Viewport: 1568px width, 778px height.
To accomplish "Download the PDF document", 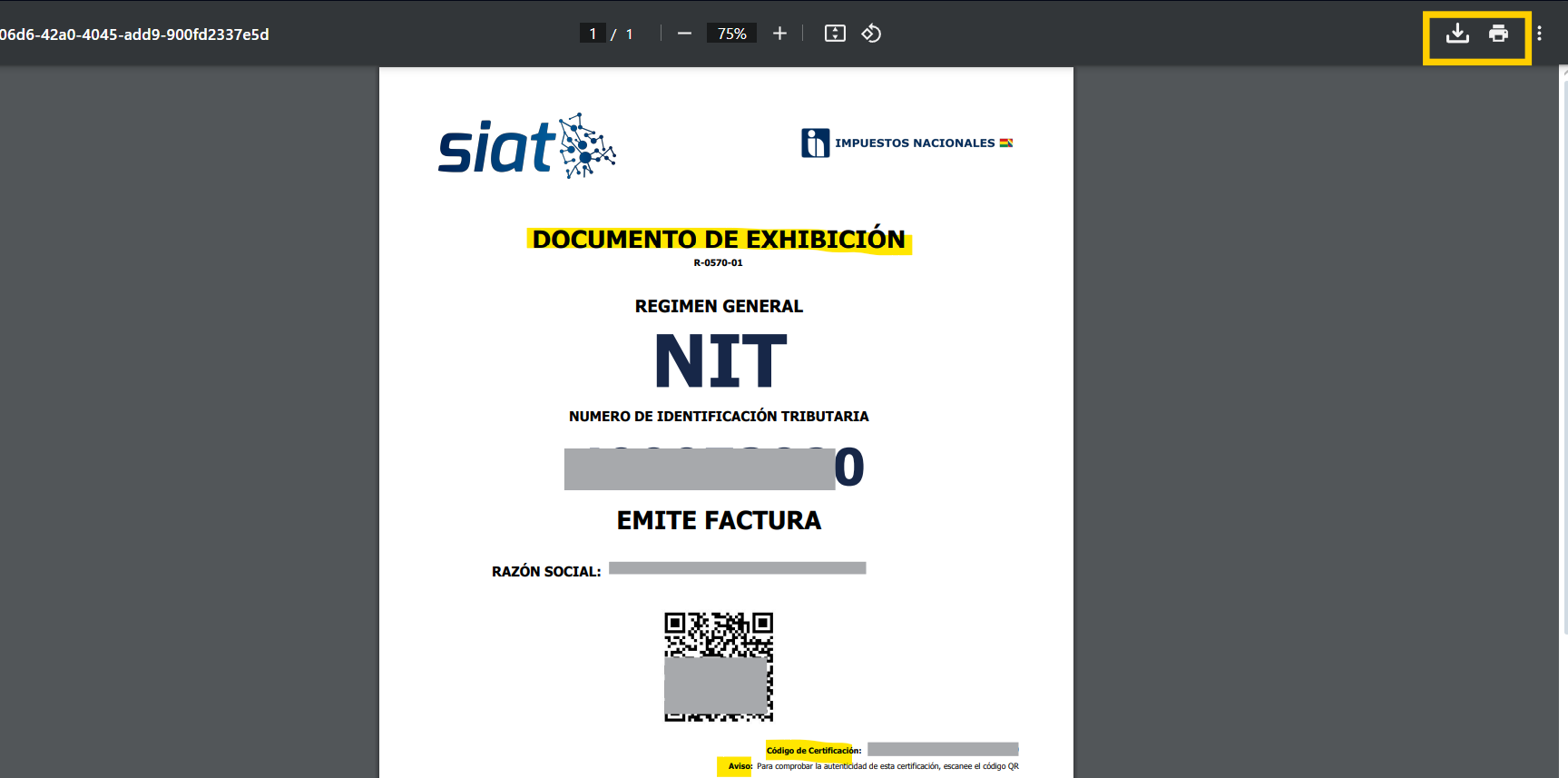I will (x=1457, y=34).
